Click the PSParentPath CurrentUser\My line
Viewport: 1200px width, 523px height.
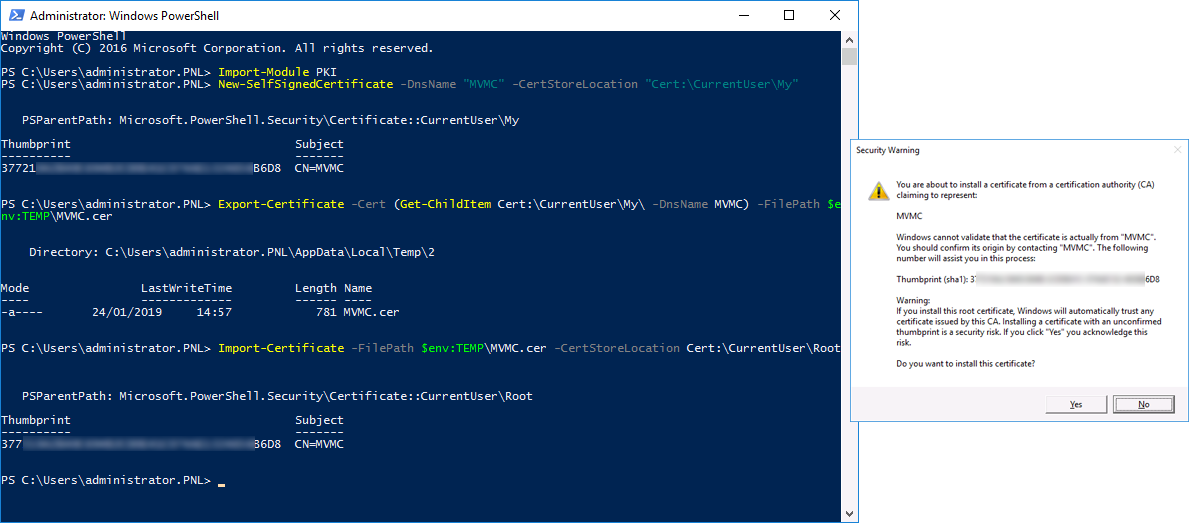point(270,120)
